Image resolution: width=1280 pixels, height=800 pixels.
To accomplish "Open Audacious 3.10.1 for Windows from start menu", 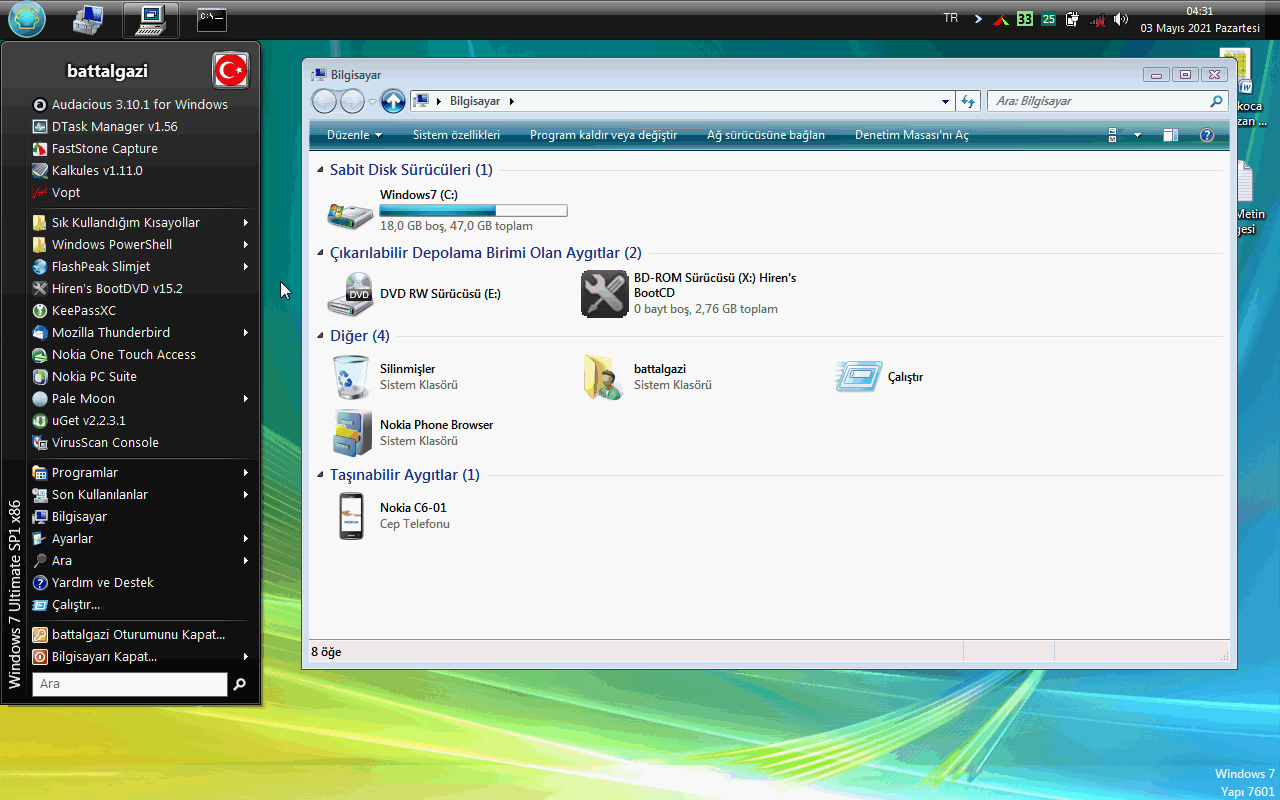I will click(x=140, y=104).
